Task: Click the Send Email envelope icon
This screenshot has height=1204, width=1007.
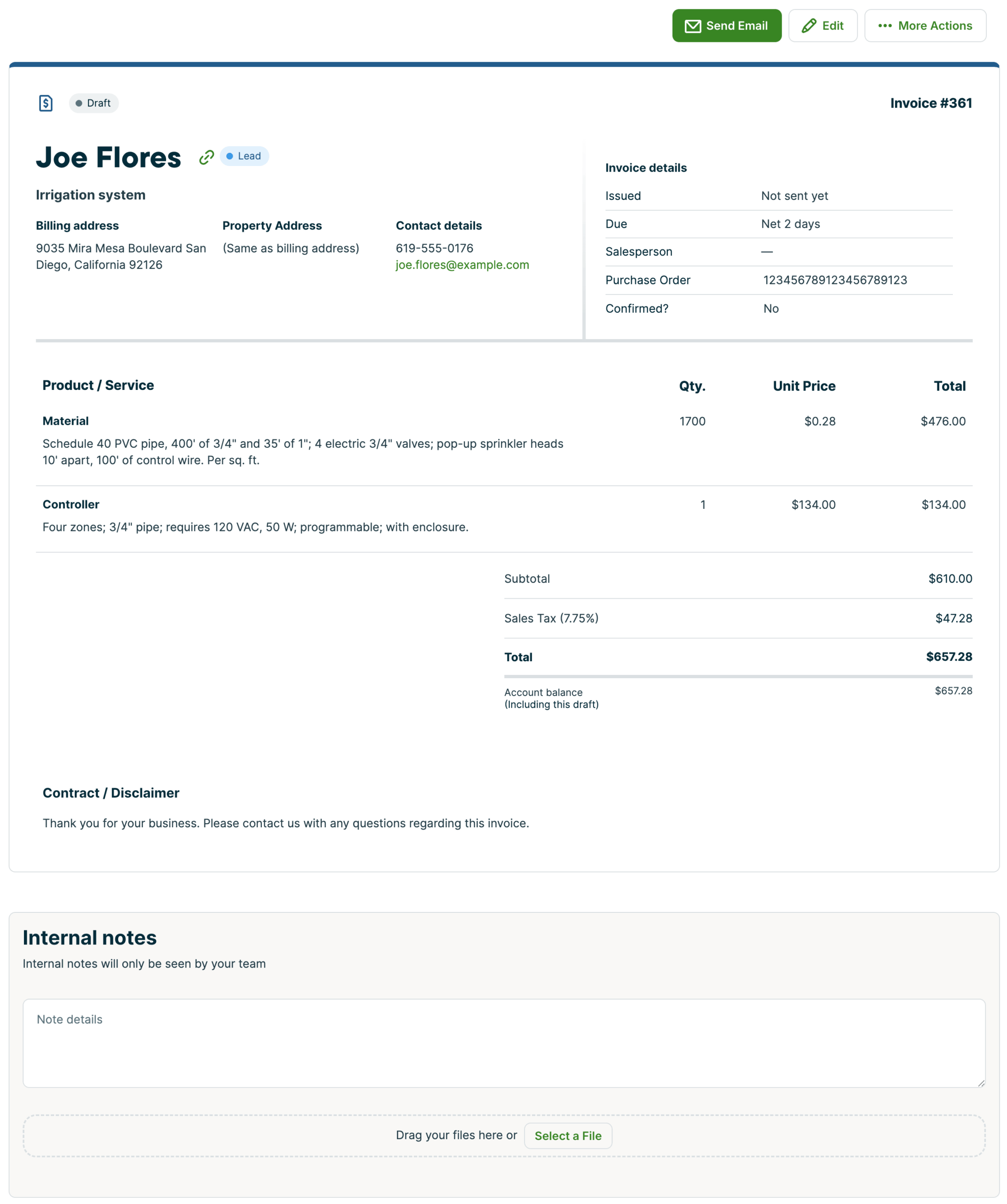Action: pos(692,26)
